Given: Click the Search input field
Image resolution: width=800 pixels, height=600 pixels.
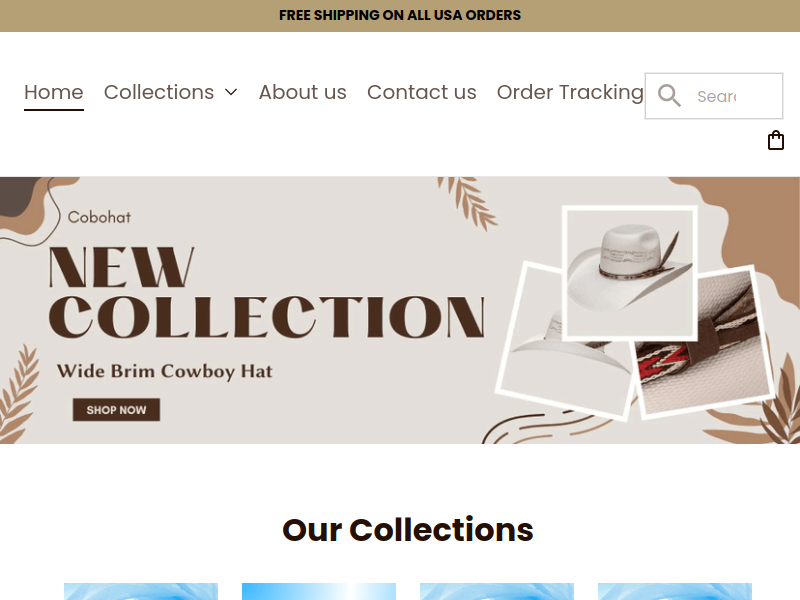Looking at the screenshot, I should pos(714,96).
